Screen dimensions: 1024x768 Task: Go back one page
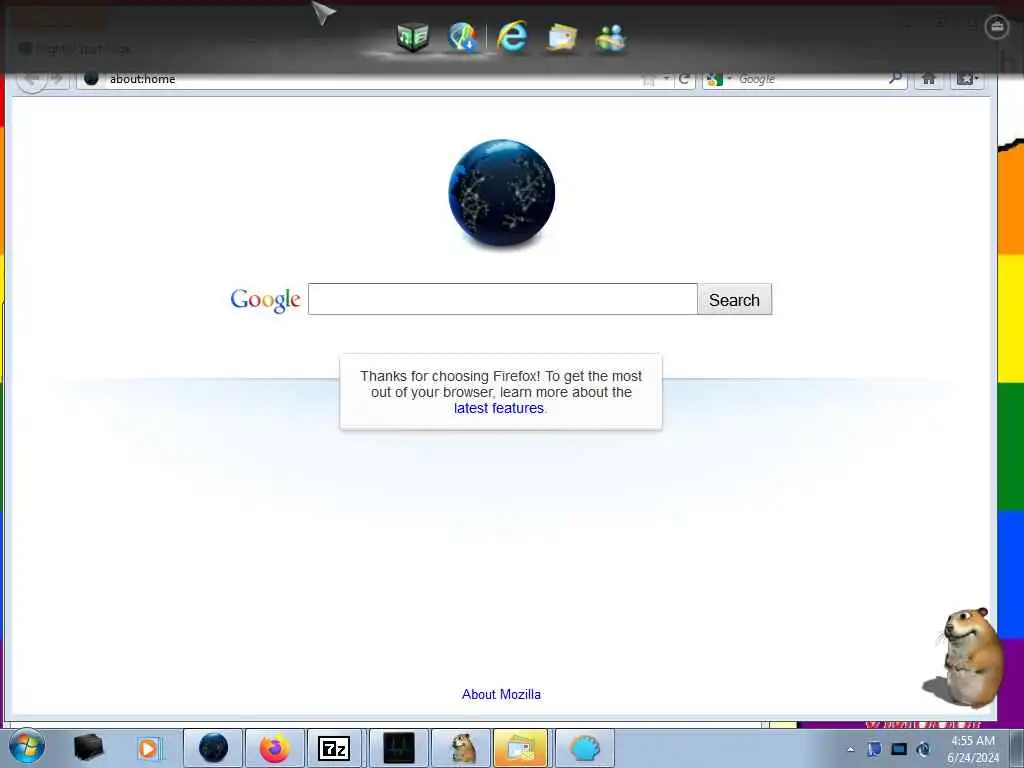31,80
